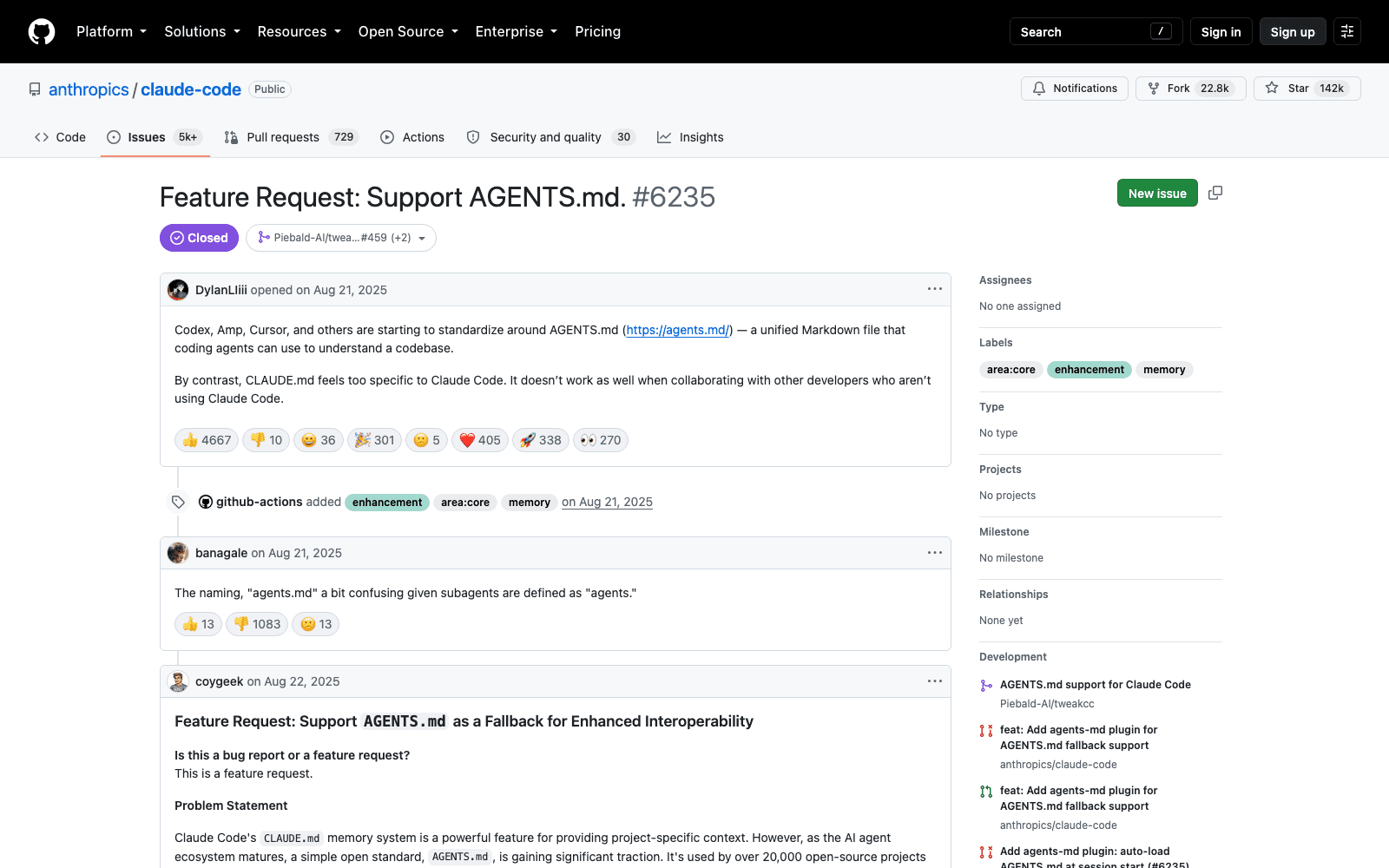Click memory label in timeline event
The height and width of the screenshot is (868, 1389).
(x=530, y=503)
